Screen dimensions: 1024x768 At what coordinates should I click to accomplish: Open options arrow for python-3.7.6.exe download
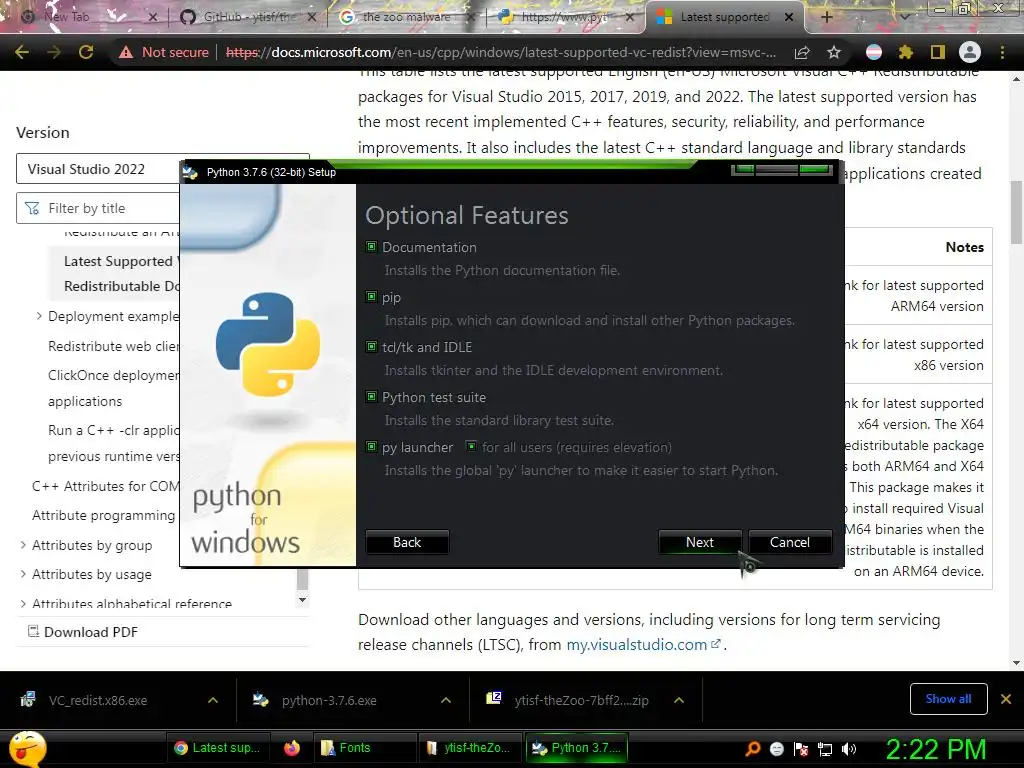point(446,700)
